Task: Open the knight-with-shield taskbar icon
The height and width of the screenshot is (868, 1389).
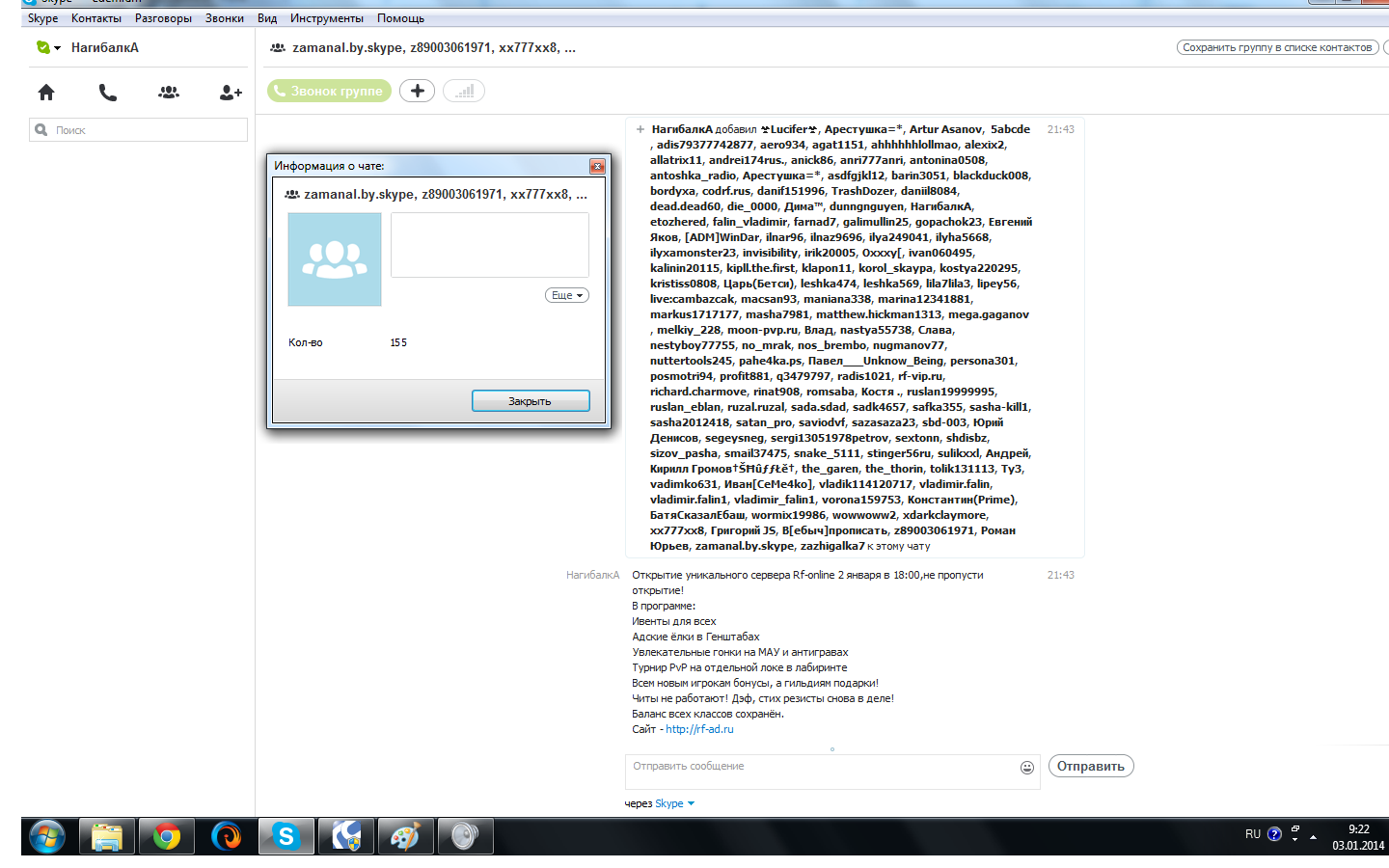Action: [346, 836]
